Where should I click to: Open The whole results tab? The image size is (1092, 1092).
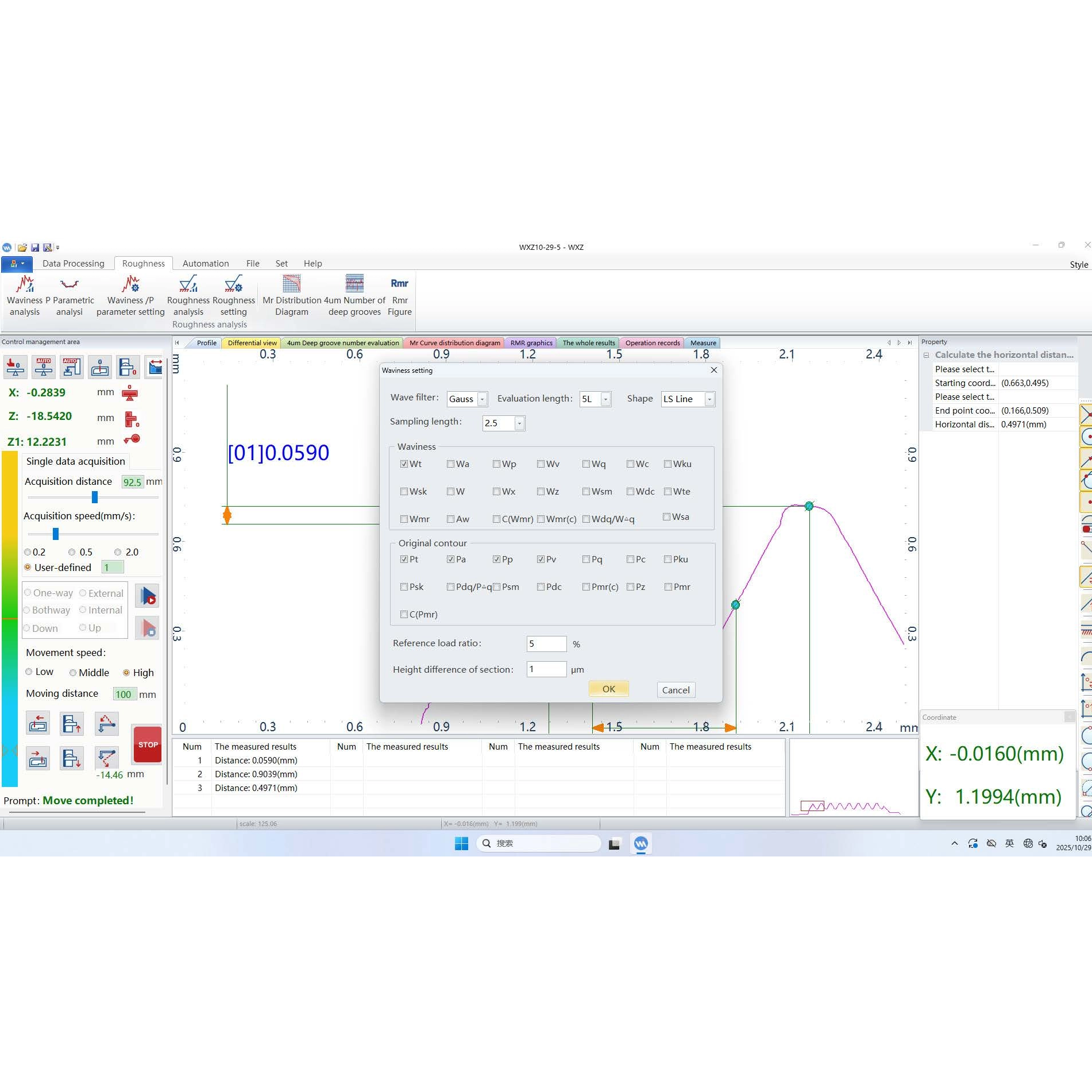[588, 343]
